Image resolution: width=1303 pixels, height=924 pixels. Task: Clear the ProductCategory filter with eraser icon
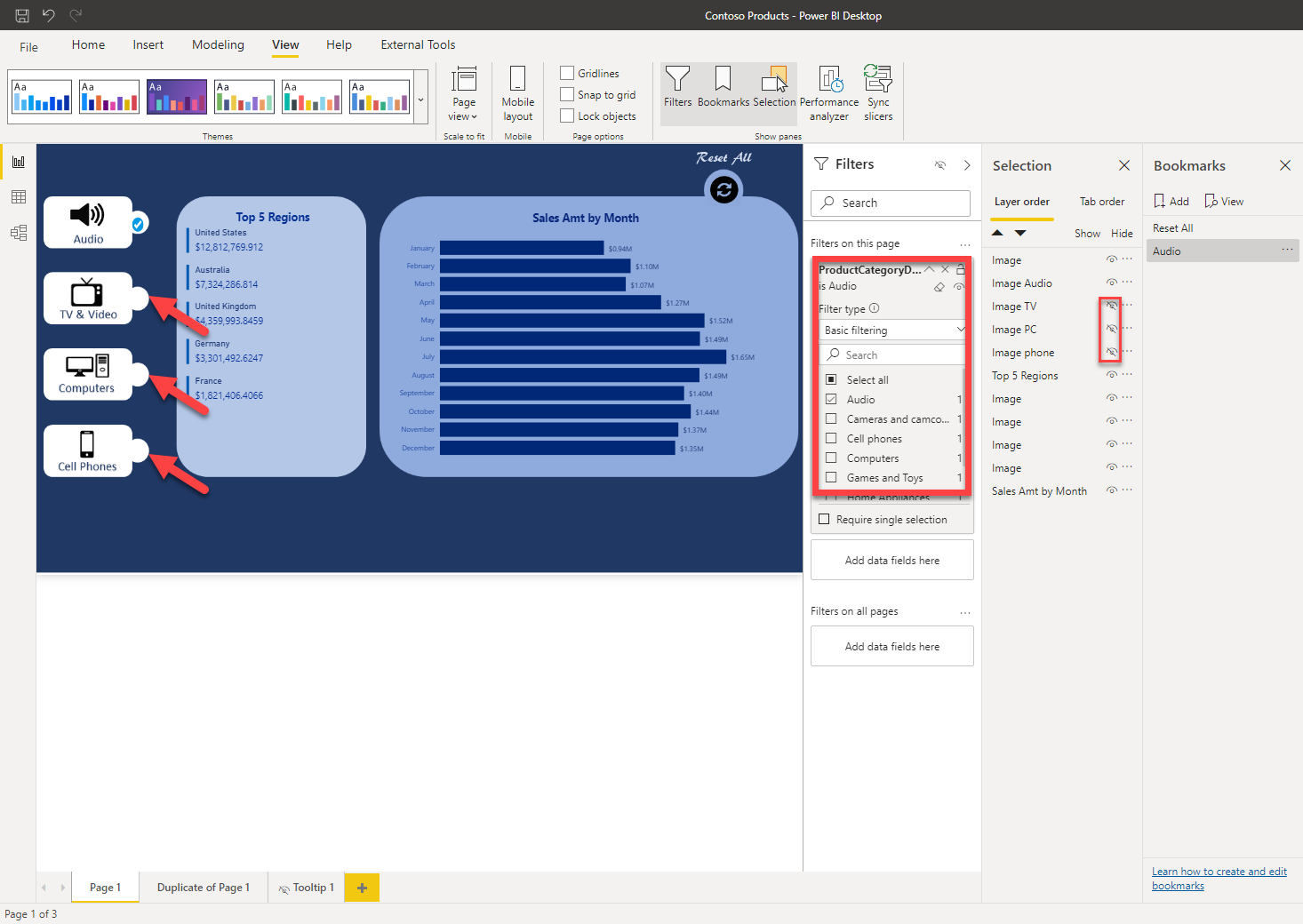click(939, 287)
